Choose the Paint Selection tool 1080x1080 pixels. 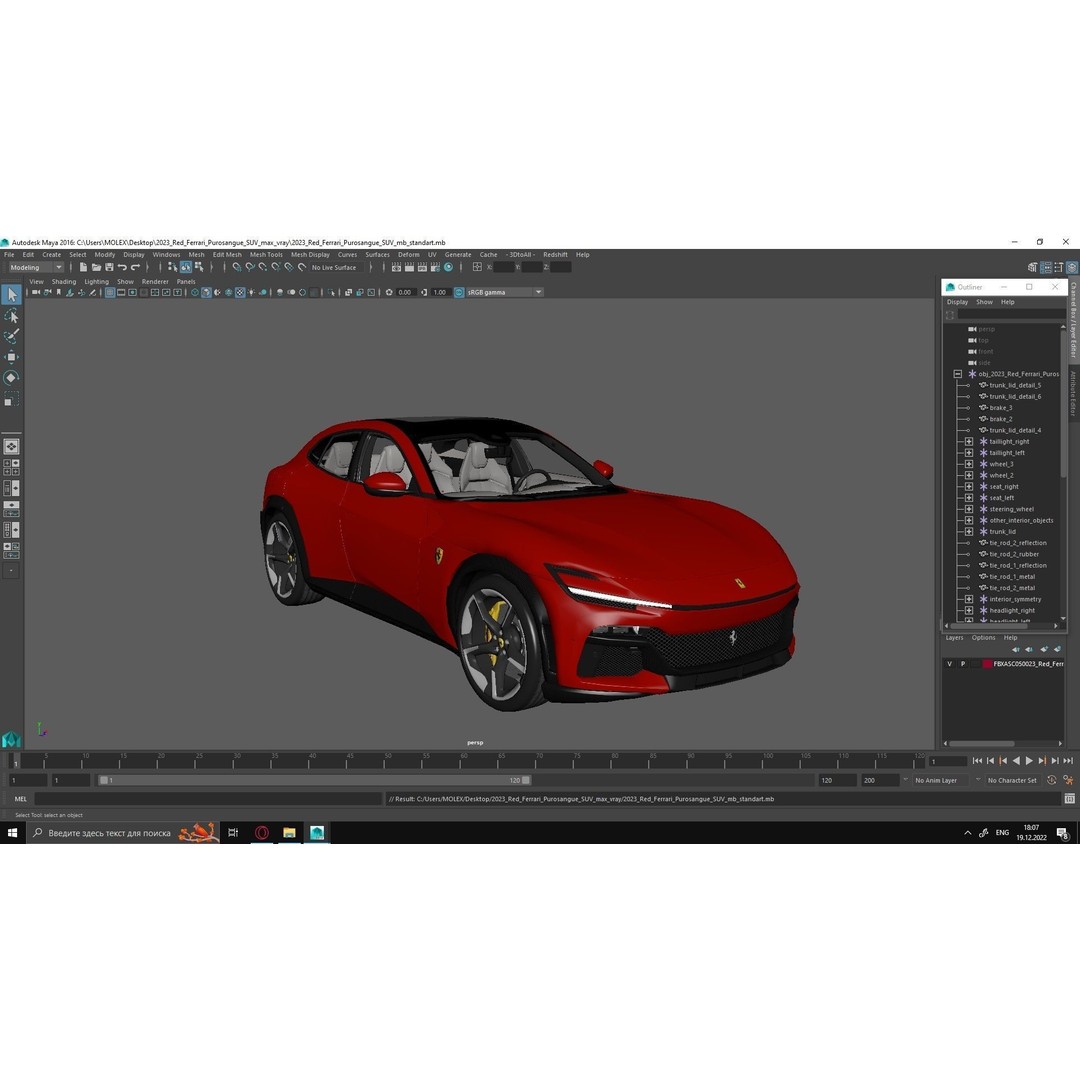(11, 336)
